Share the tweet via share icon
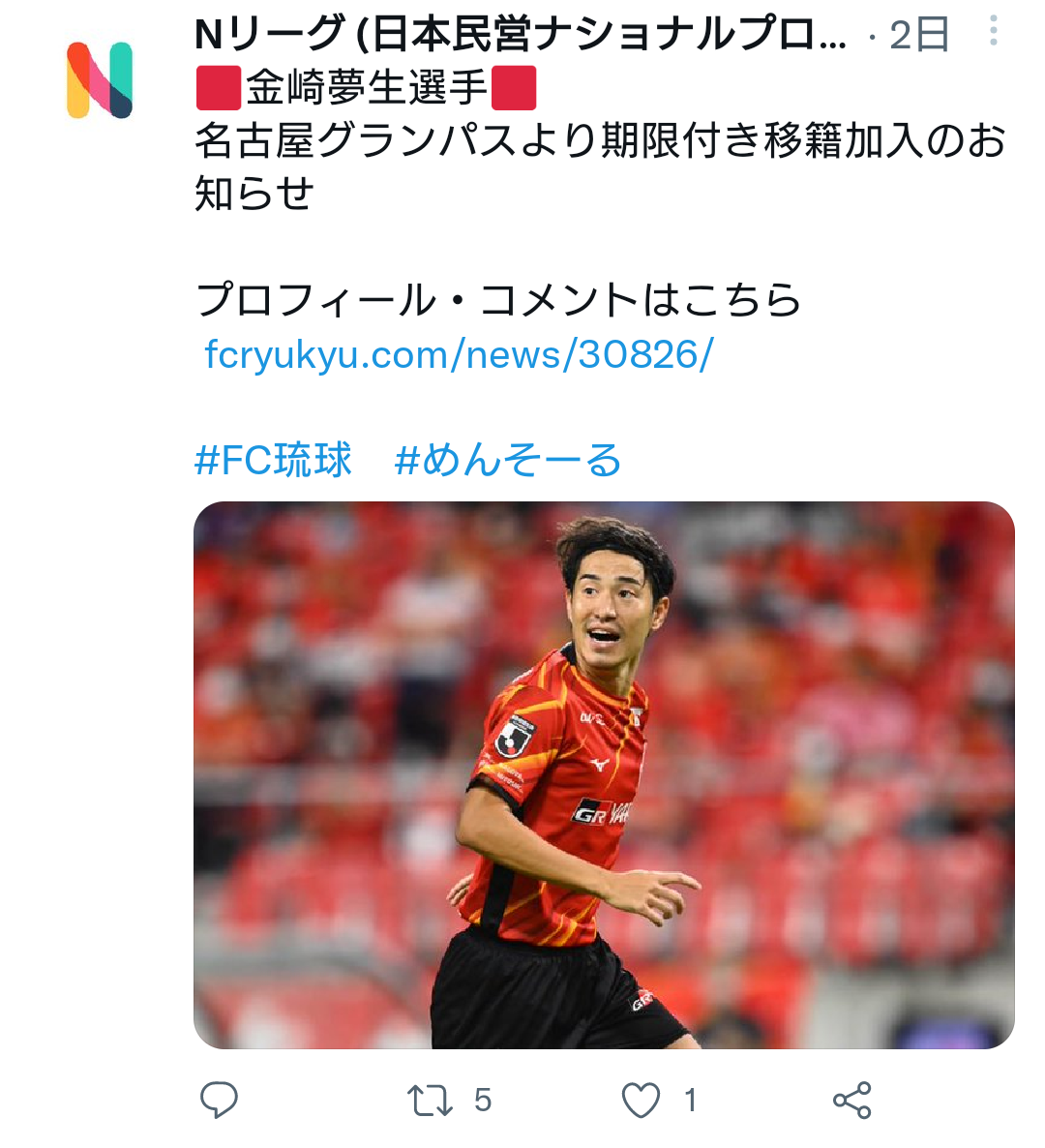This screenshot has height=1148, width=1045. click(852, 1100)
